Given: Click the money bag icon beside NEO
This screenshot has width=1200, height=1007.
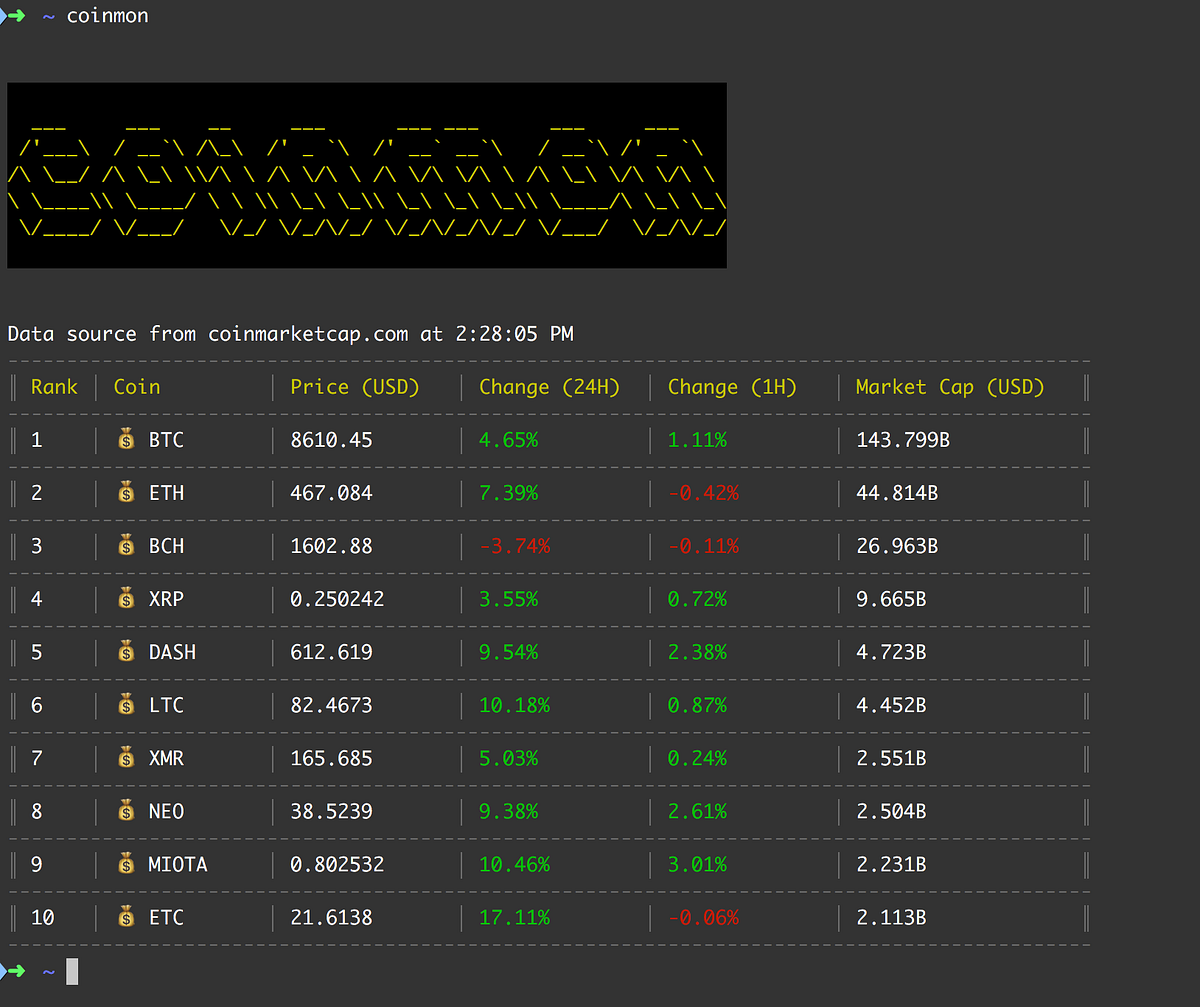Looking at the screenshot, I should [x=126, y=810].
